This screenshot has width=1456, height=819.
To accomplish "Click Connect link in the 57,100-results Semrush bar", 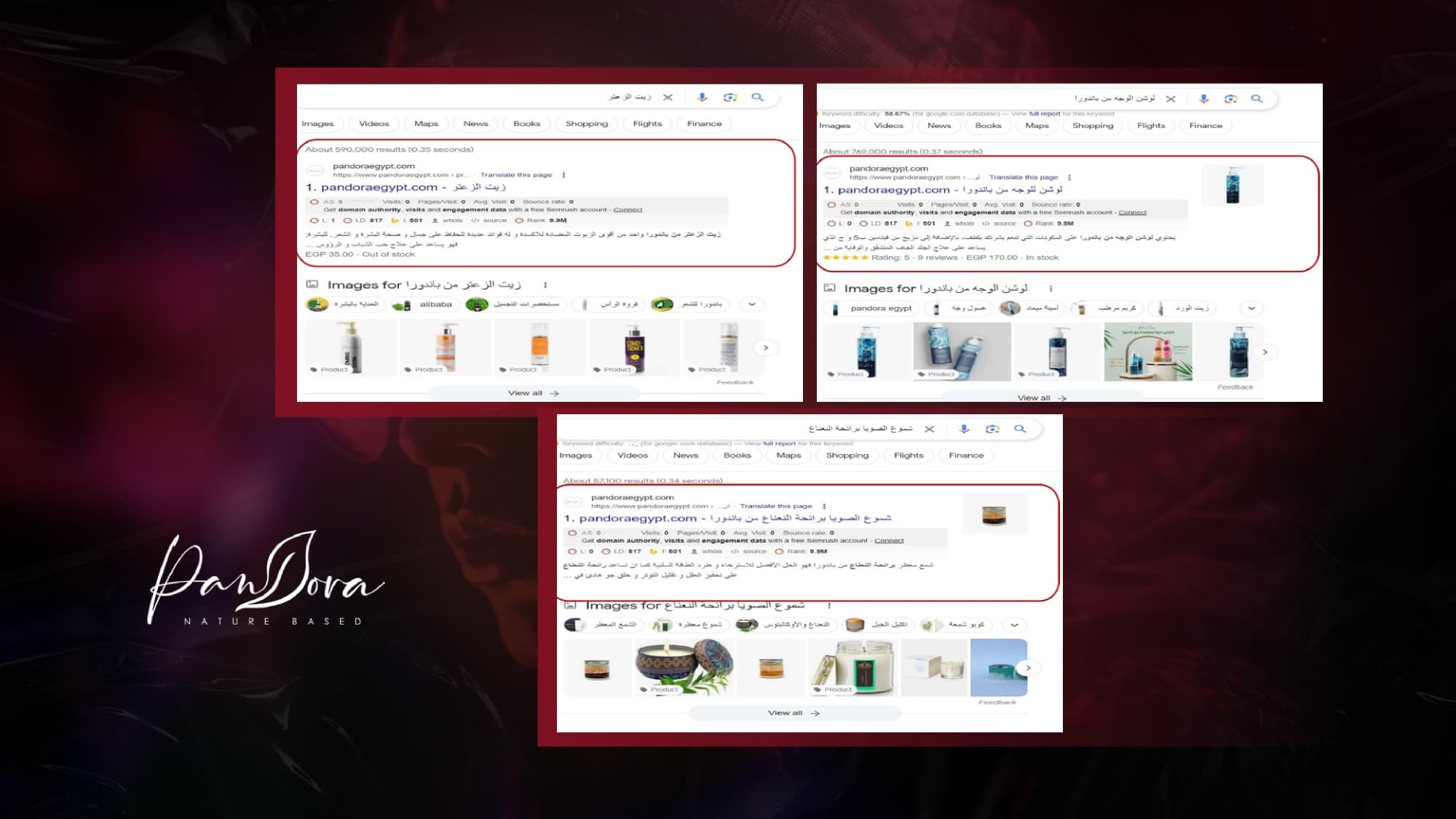I will click(889, 541).
